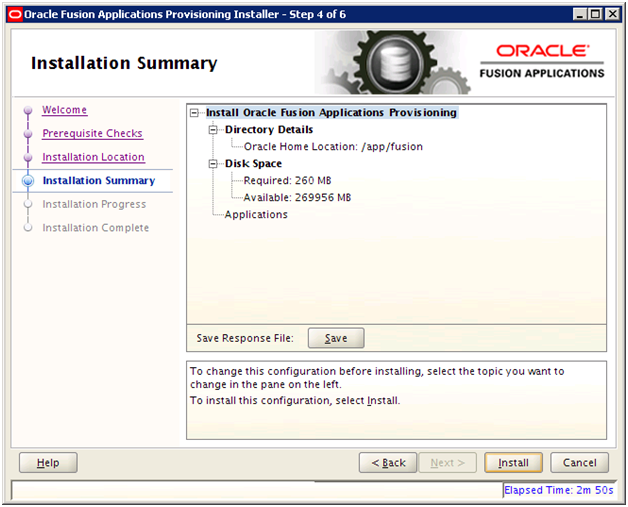Click the Save Response File label

click(x=245, y=338)
